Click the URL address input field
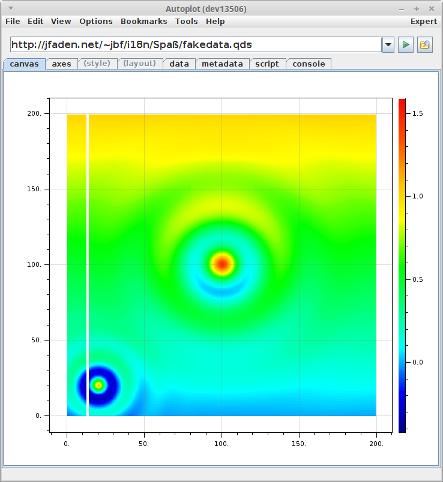 pyautogui.click(x=196, y=45)
